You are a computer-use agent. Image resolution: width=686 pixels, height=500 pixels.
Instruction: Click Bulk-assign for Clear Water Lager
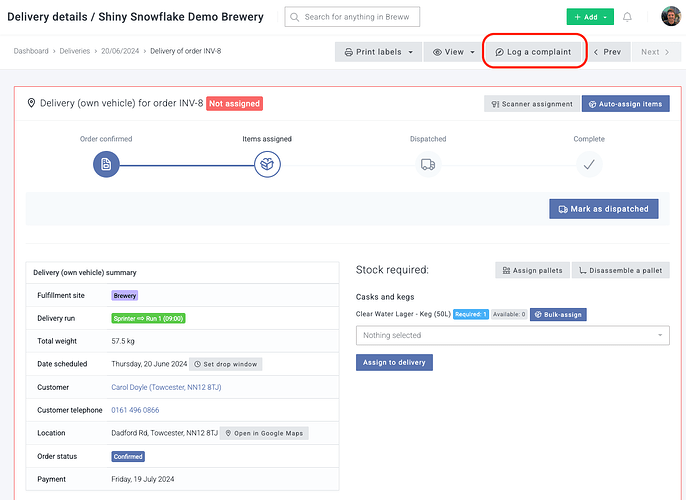coord(558,315)
